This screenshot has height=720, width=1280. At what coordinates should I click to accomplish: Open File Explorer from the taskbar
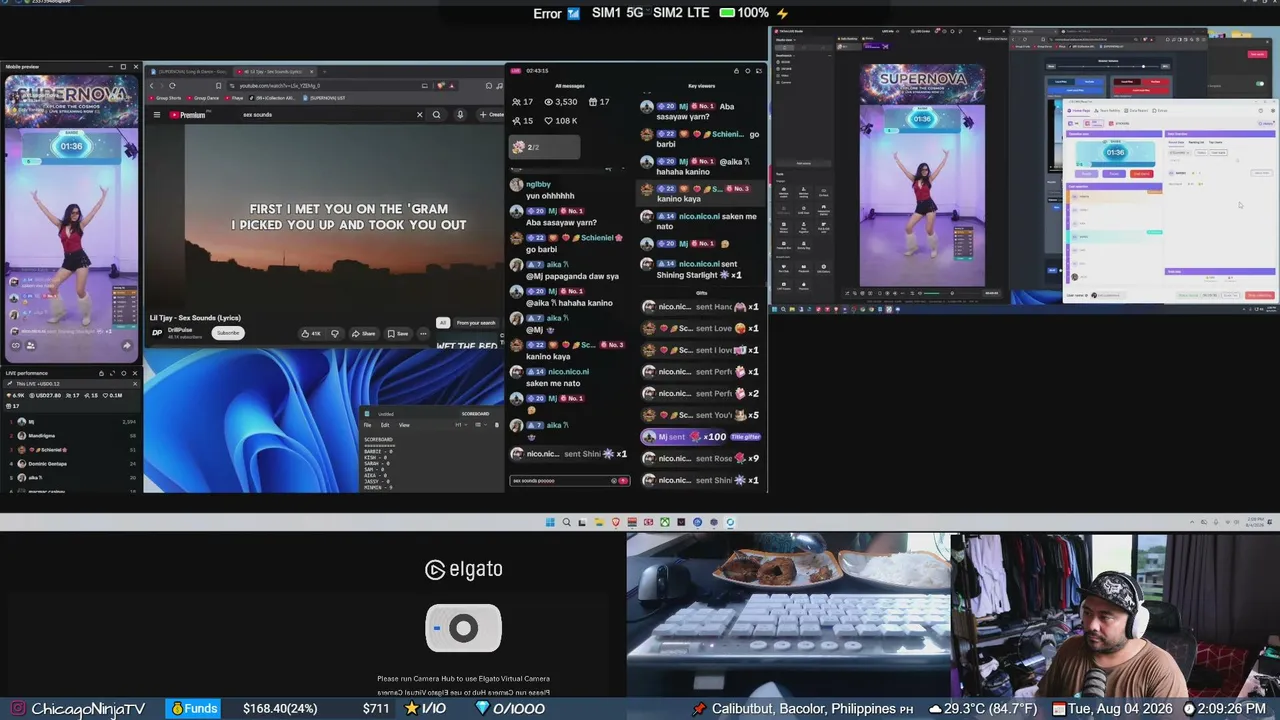[x=599, y=522]
